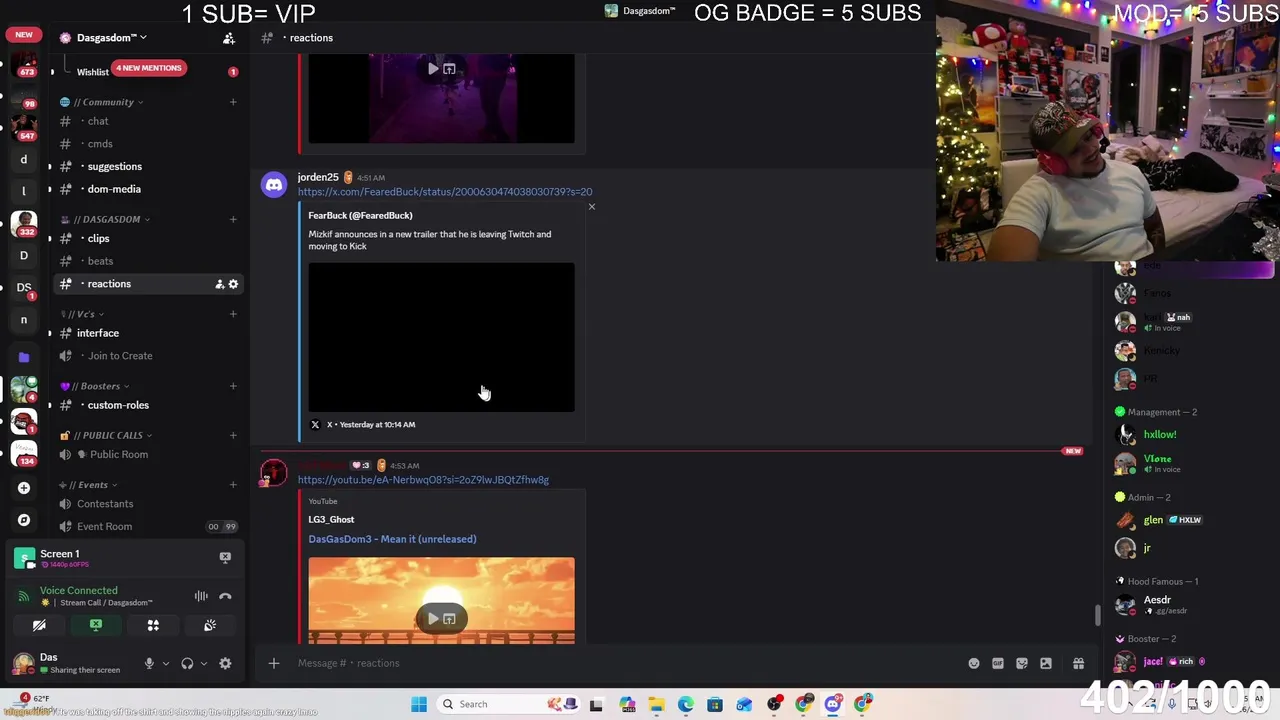Click attach plus icon in message bar
The height and width of the screenshot is (720, 1280).
[273, 663]
